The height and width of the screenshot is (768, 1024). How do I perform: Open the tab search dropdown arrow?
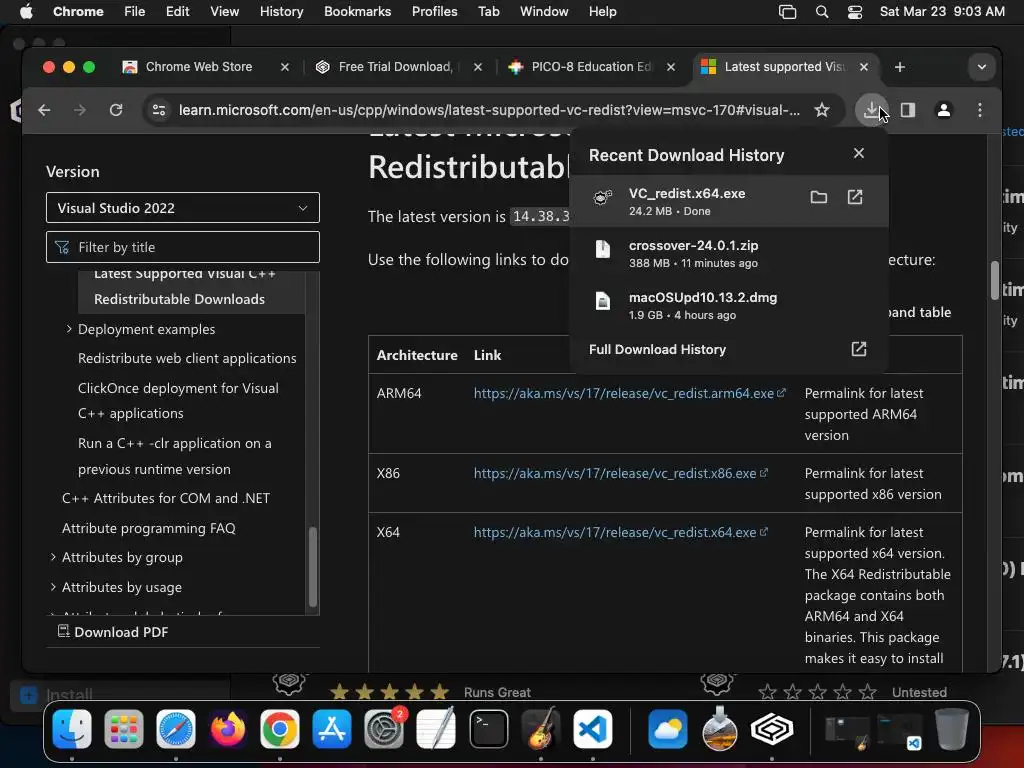click(x=982, y=67)
